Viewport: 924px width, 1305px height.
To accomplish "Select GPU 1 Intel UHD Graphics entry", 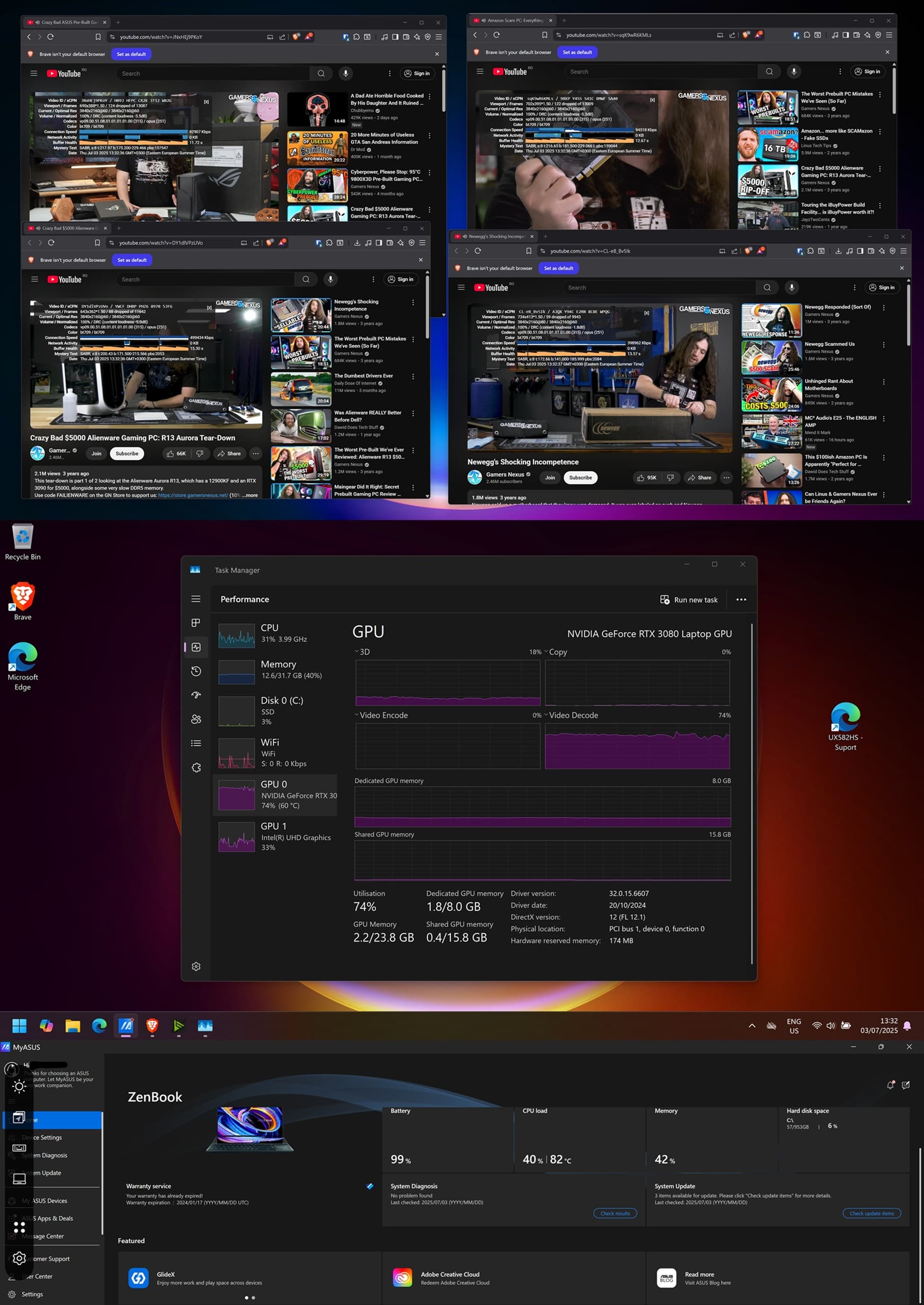I will tap(275, 836).
